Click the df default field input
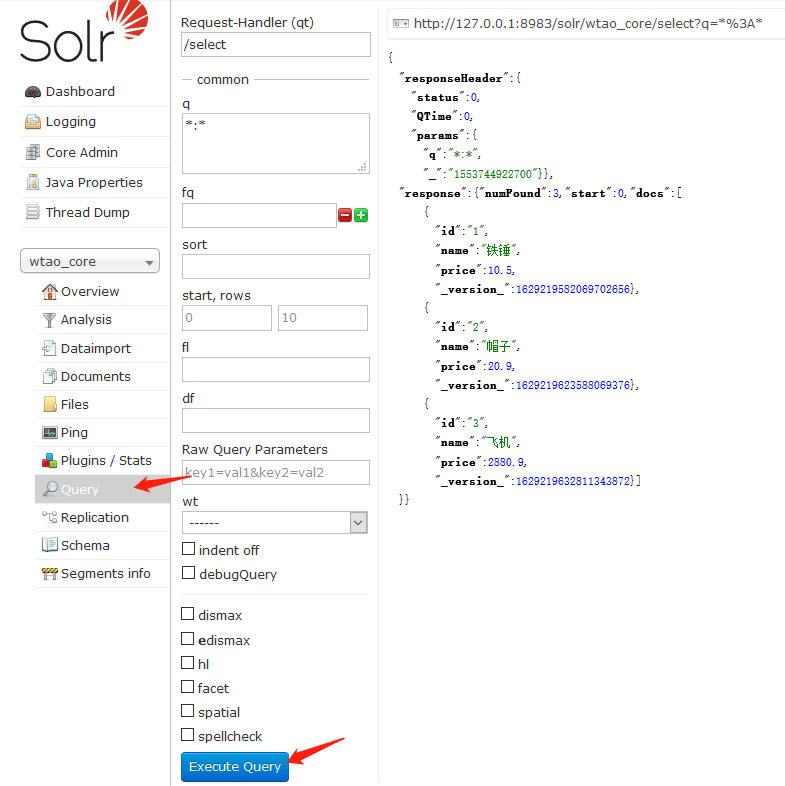The height and width of the screenshot is (786, 785). pyautogui.click(x=276, y=421)
